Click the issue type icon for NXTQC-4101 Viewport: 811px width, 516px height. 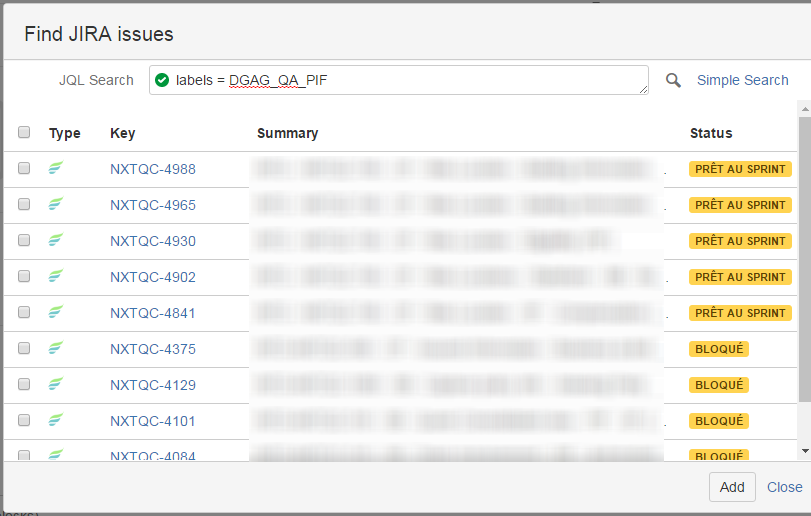56,420
